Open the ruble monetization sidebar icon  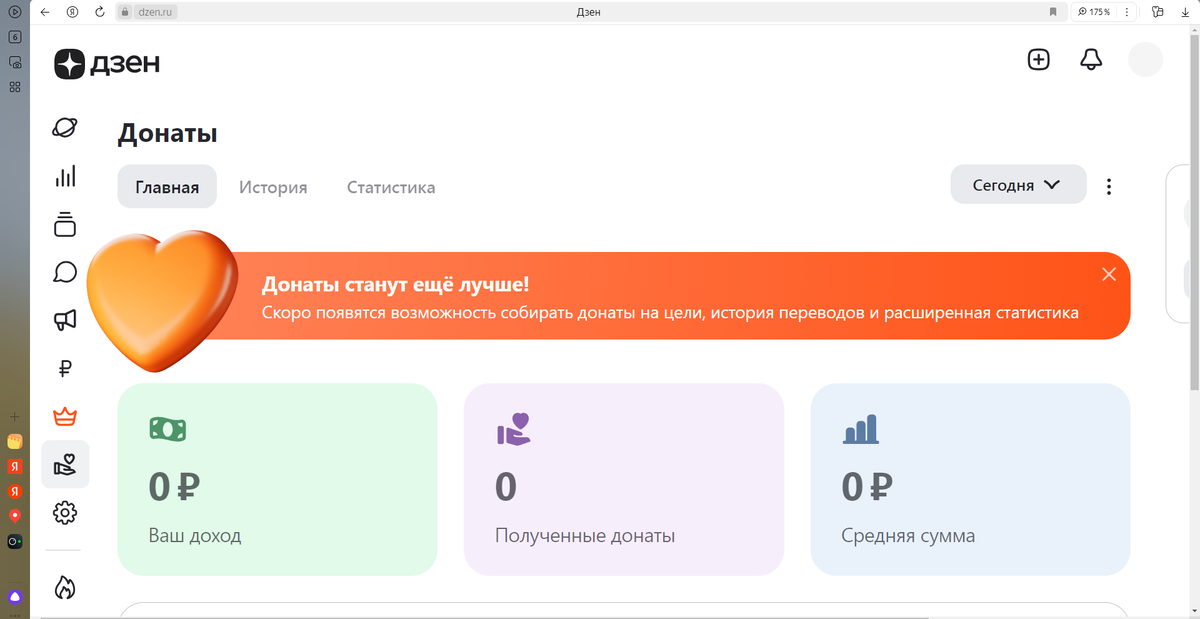point(65,368)
